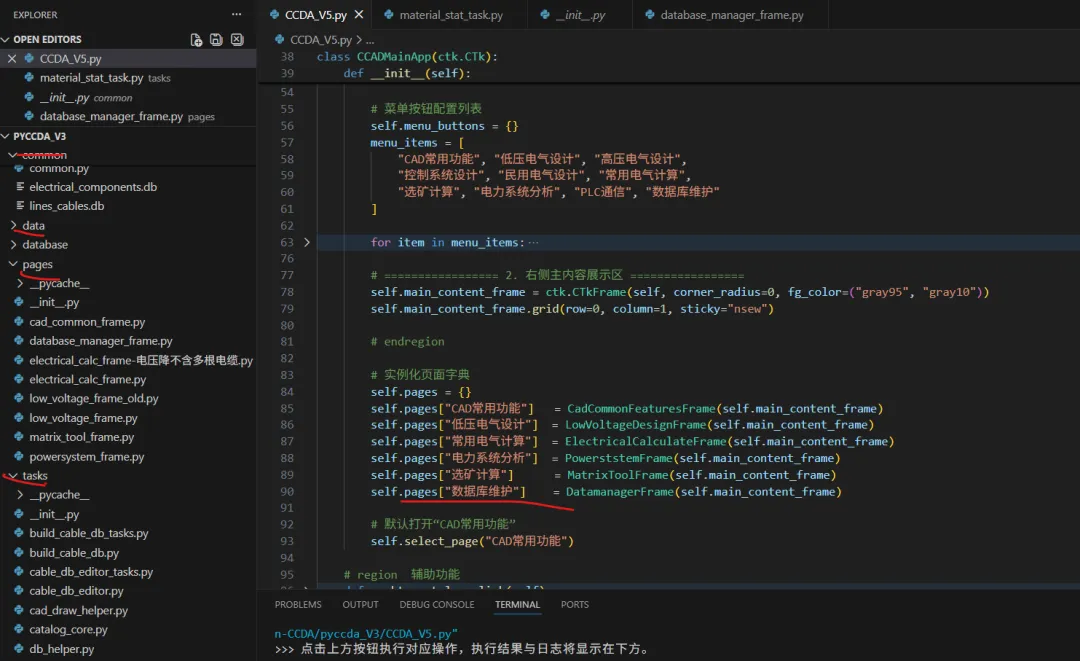Click the Explorer more actions ellipsis
1080x661 pixels.
pyautogui.click(x=236, y=14)
